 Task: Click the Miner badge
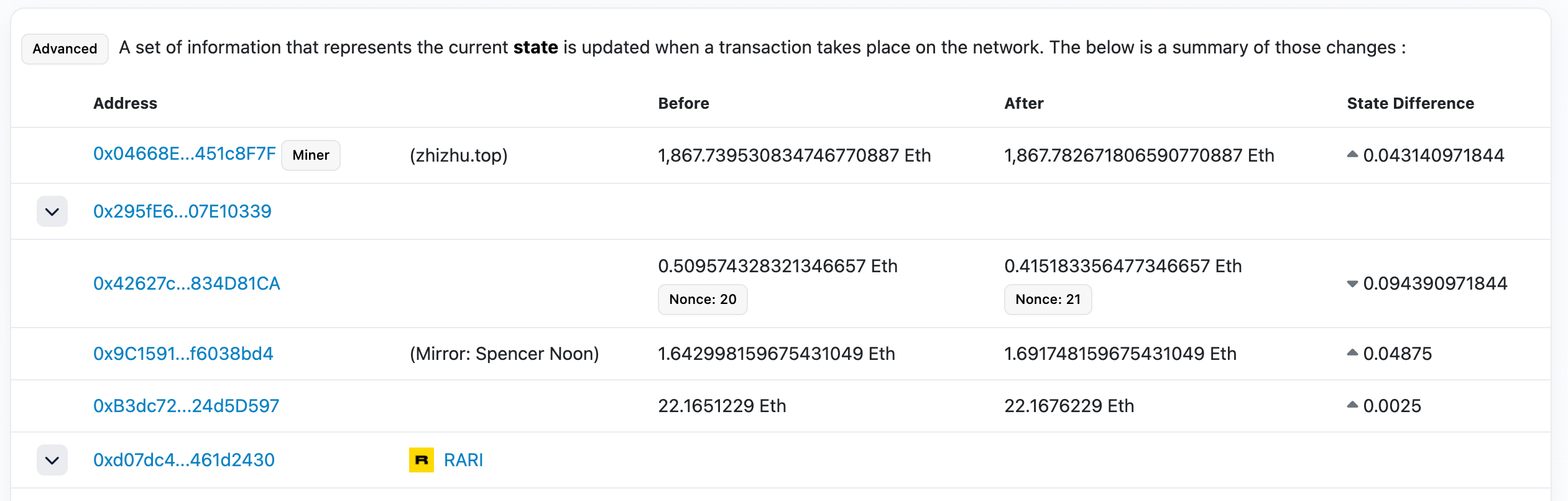tap(310, 155)
